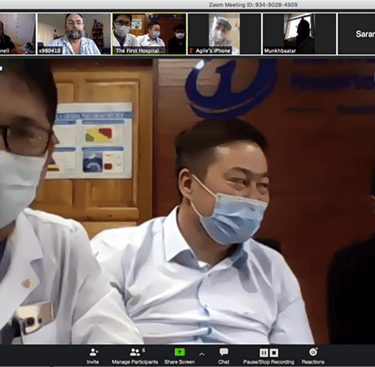This screenshot has width=375, height=367.
Task: Click the 's980410' name label
Action: [50, 51]
